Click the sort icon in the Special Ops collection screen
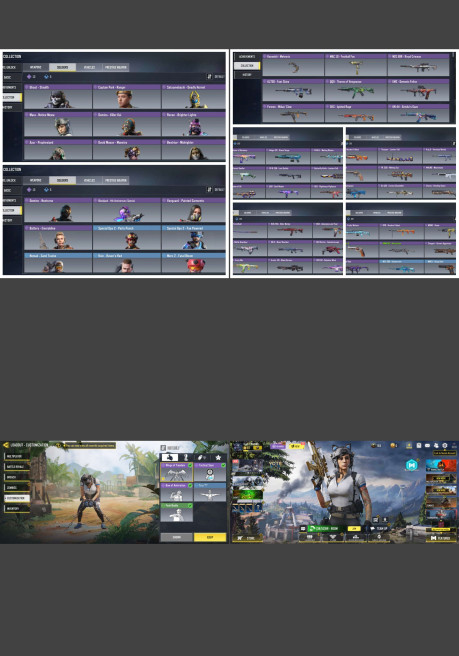Viewport: 459px width, 656px height. click(209, 190)
